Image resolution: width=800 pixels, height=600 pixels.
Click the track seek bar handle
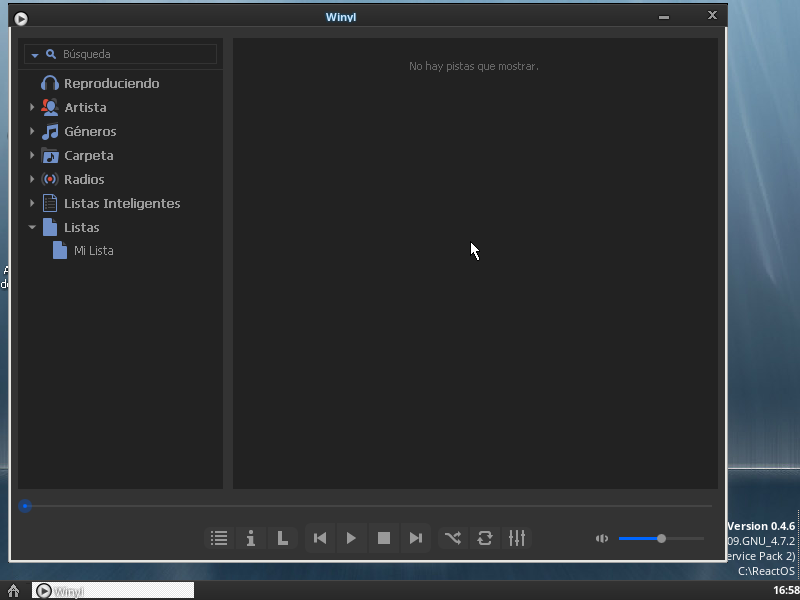coord(25,506)
